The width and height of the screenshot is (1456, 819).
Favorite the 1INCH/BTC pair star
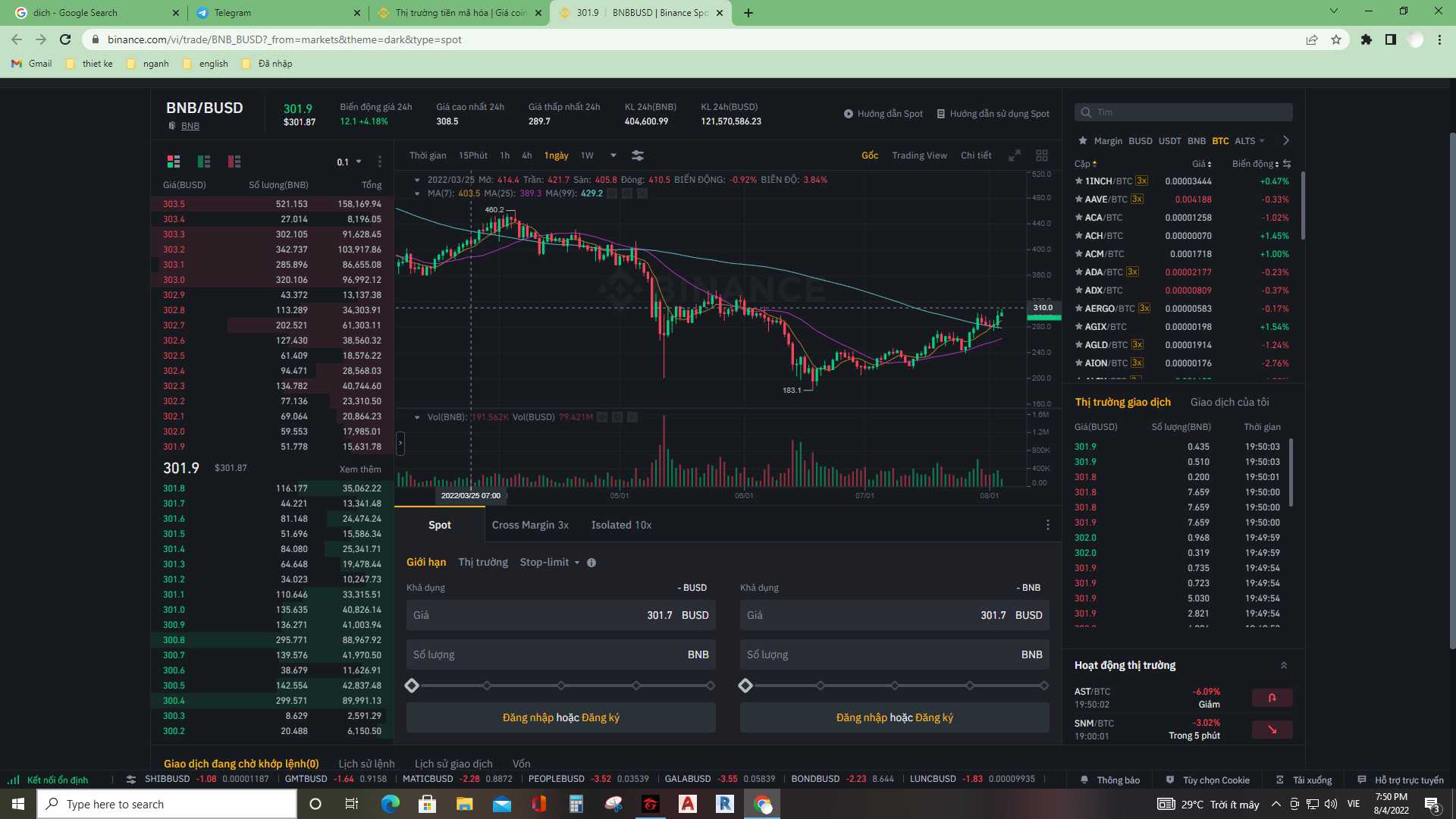pos(1079,181)
